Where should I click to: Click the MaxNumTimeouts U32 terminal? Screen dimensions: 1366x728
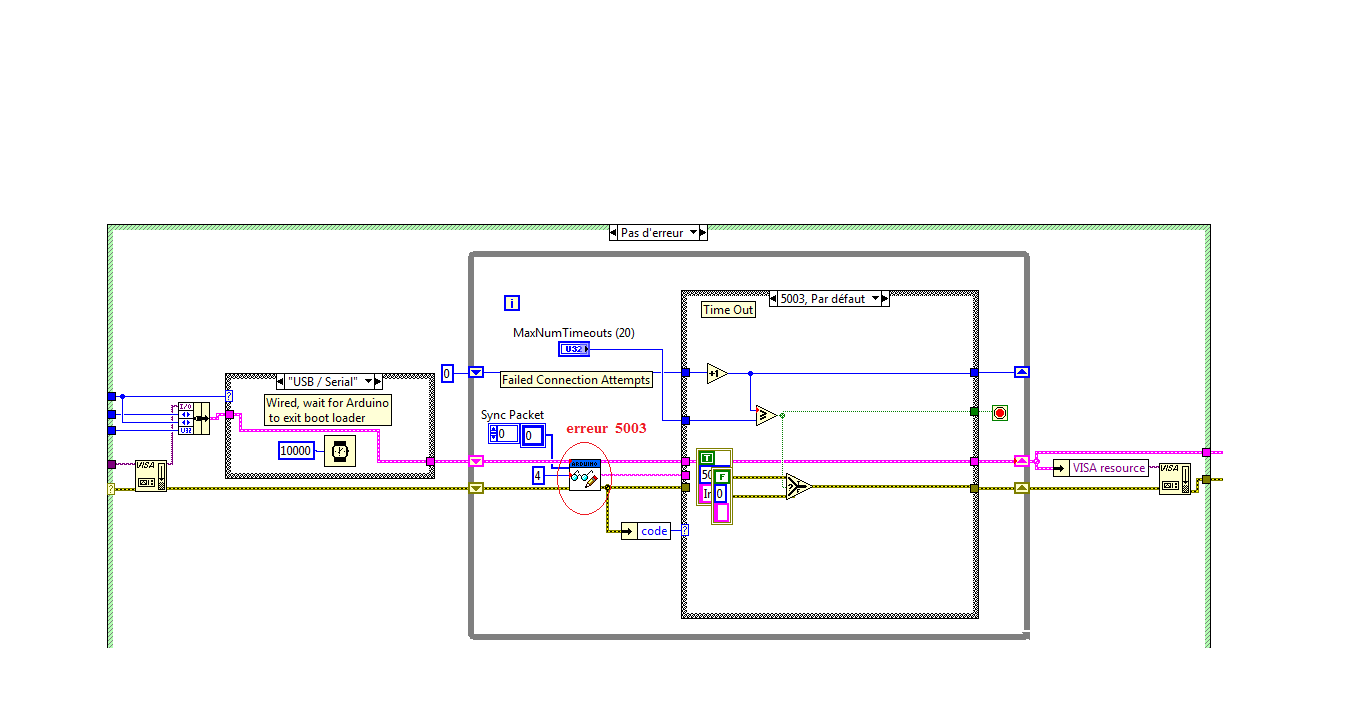coord(574,349)
